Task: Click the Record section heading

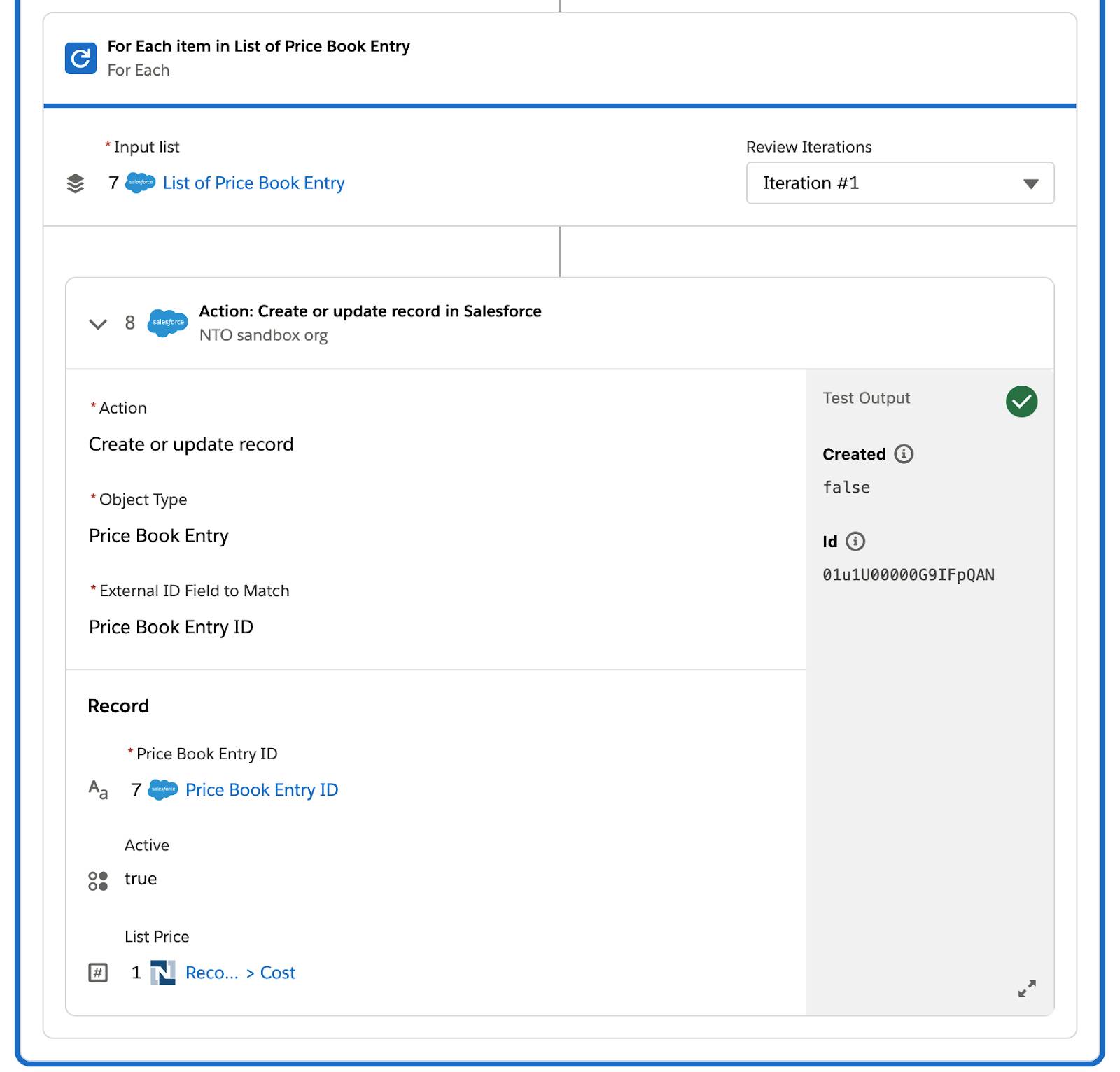Action: [118, 705]
